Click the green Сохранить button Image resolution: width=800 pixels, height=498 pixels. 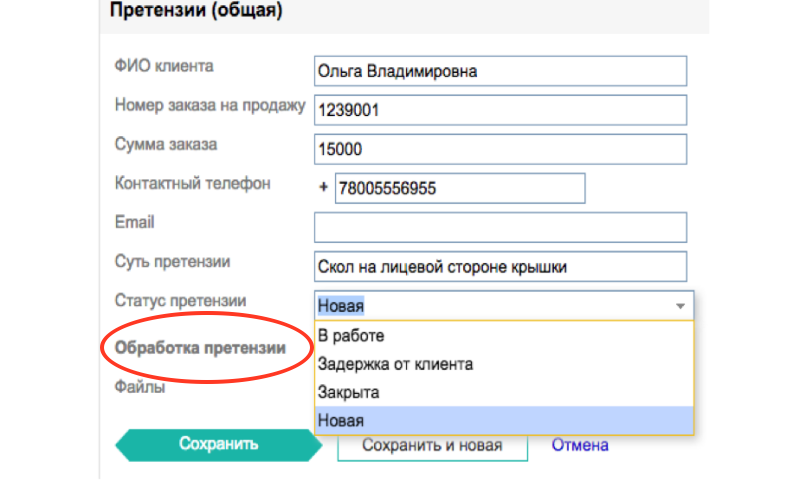click(219, 445)
